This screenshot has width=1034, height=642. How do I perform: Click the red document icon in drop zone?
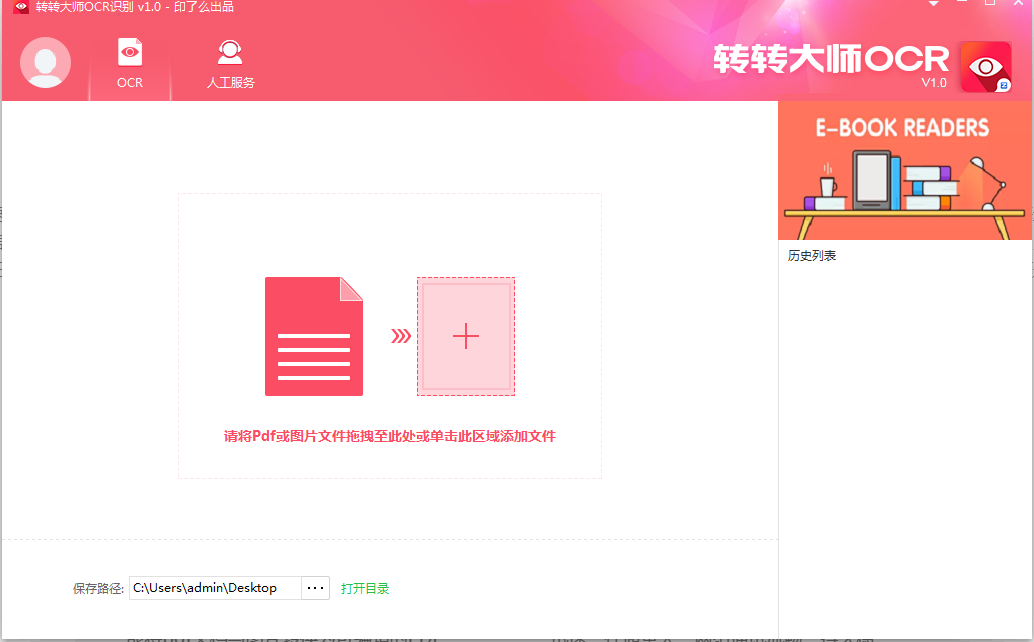click(x=314, y=337)
